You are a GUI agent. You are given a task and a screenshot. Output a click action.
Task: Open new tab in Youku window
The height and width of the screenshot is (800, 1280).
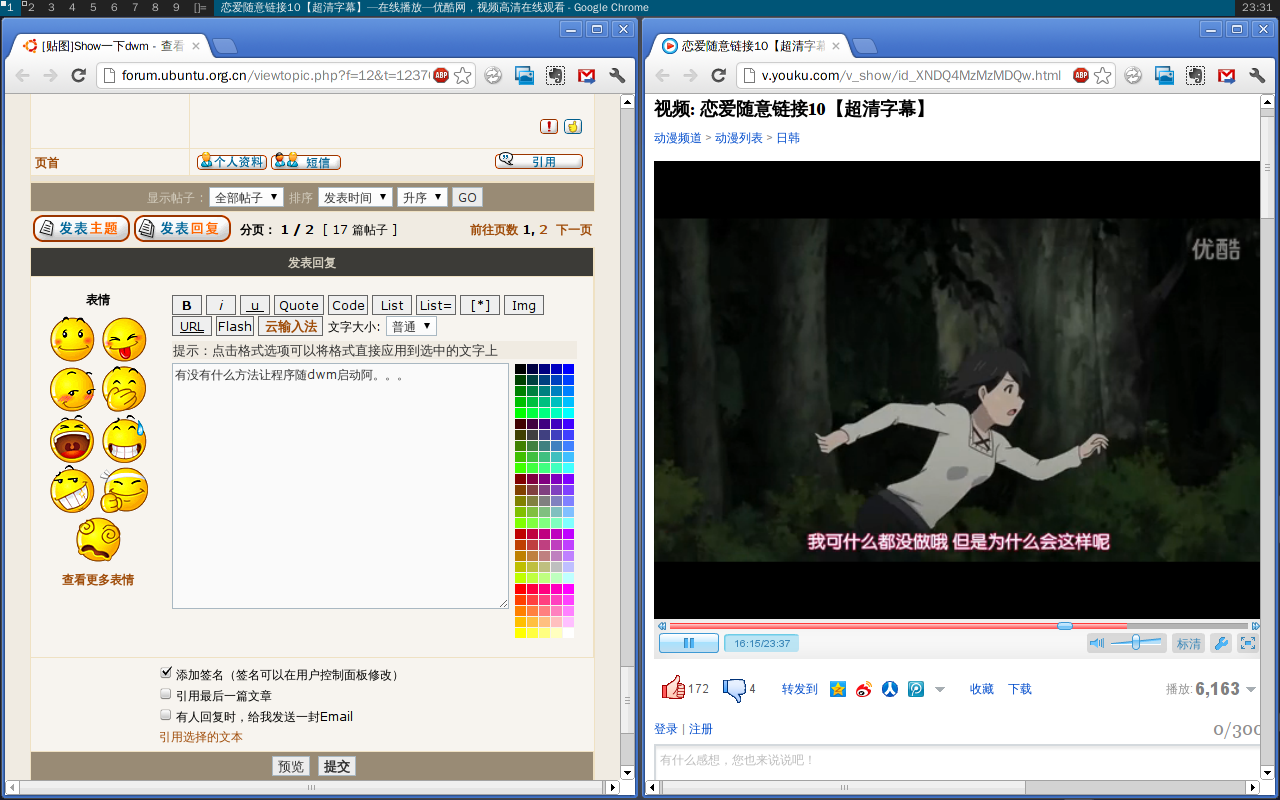863,46
